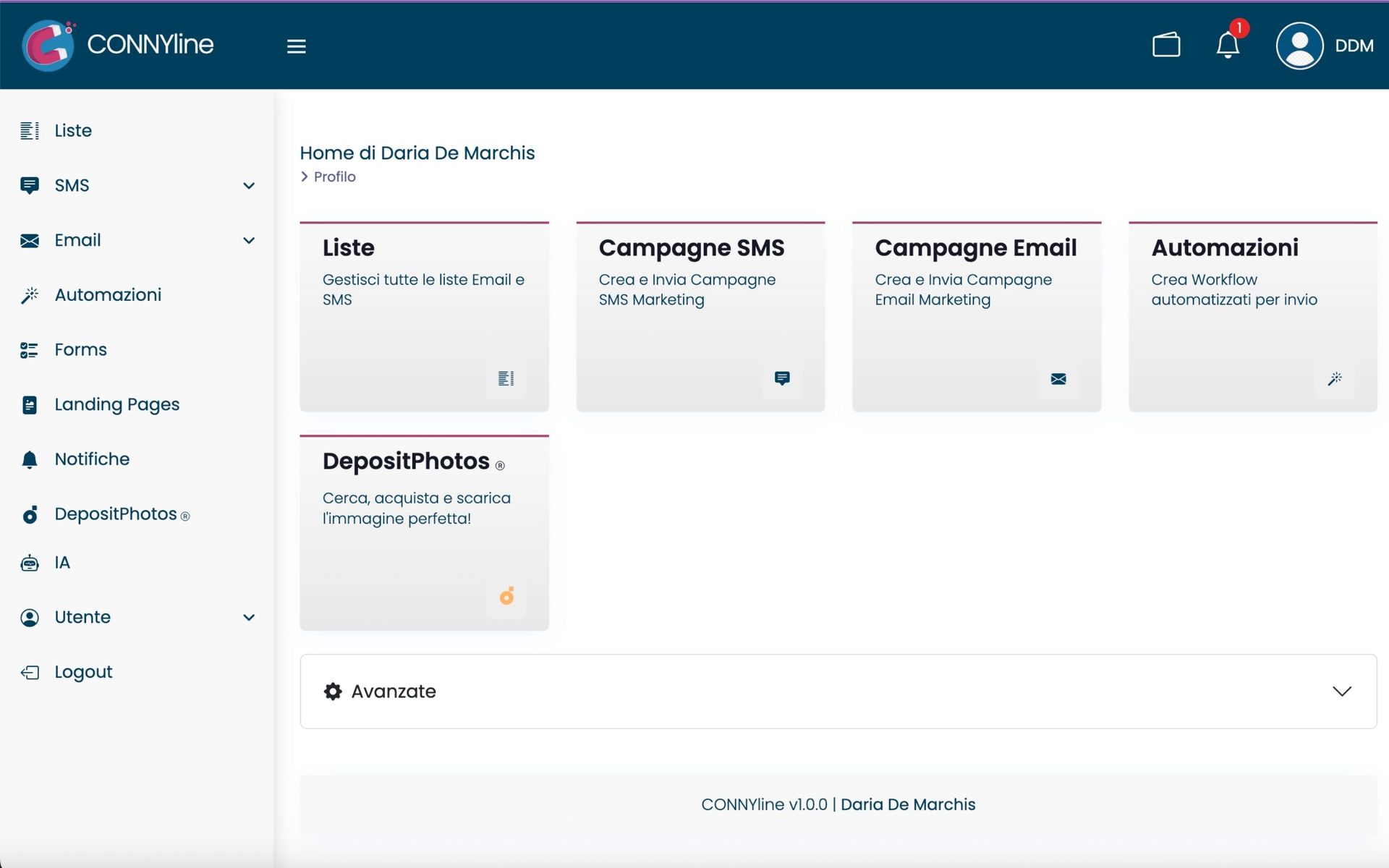Screen dimensions: 1389x868
Task: Open the notifications bell icon
Action: coord(1228,45)
